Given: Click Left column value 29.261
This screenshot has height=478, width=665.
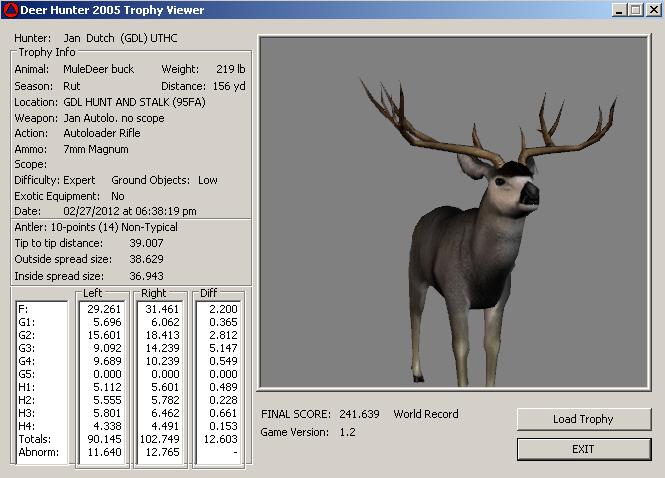Looking at the screenshot, I should click(105, 310).
